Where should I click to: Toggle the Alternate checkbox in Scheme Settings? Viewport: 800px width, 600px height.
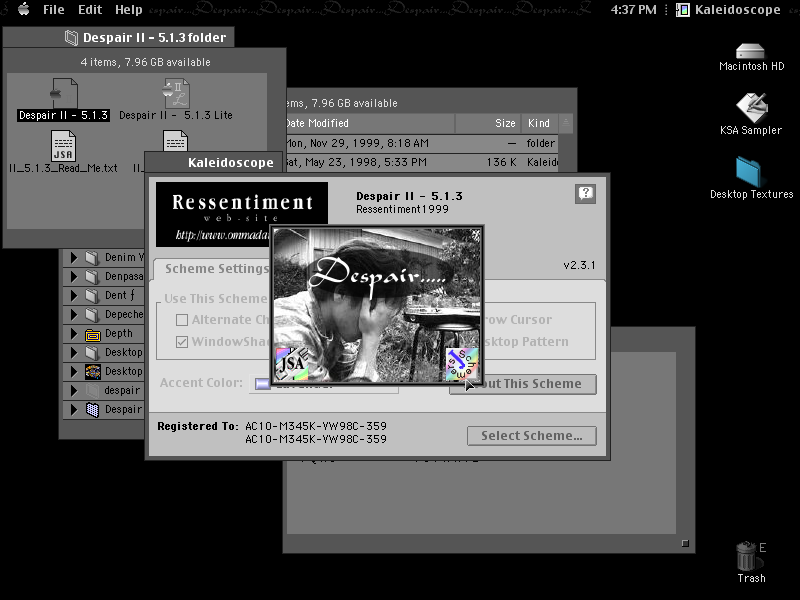point(182,320)
